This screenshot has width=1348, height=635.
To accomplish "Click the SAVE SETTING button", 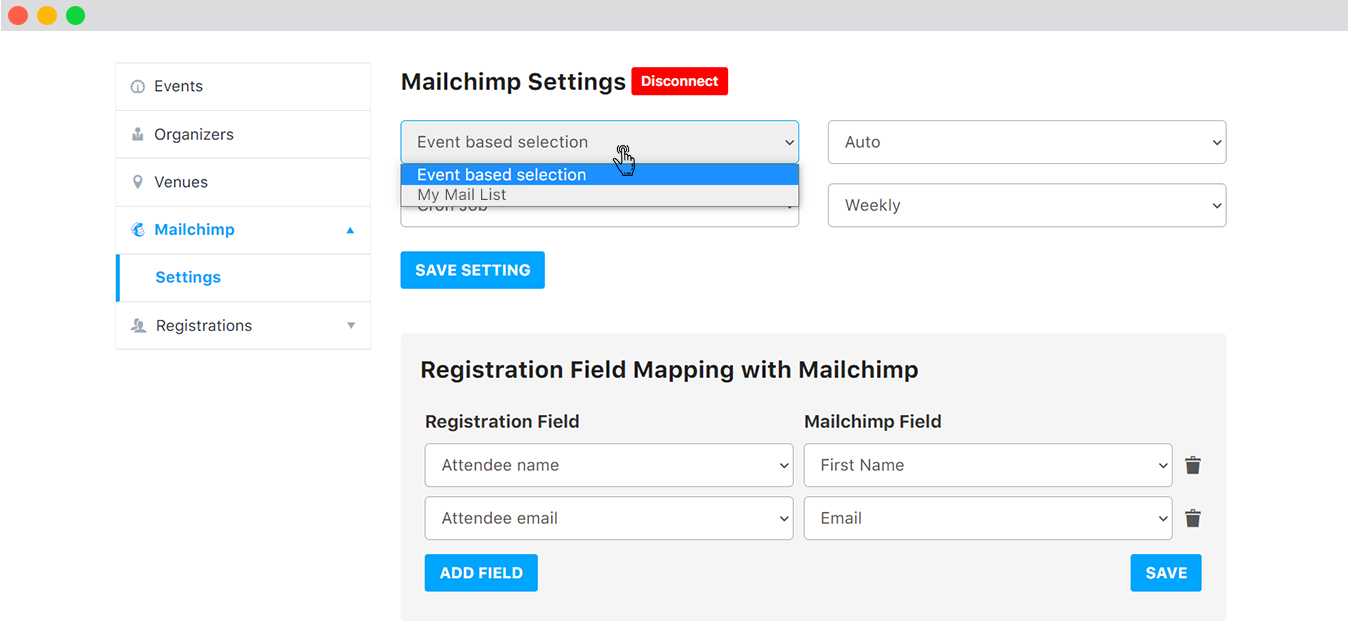I will pos(473,270).
